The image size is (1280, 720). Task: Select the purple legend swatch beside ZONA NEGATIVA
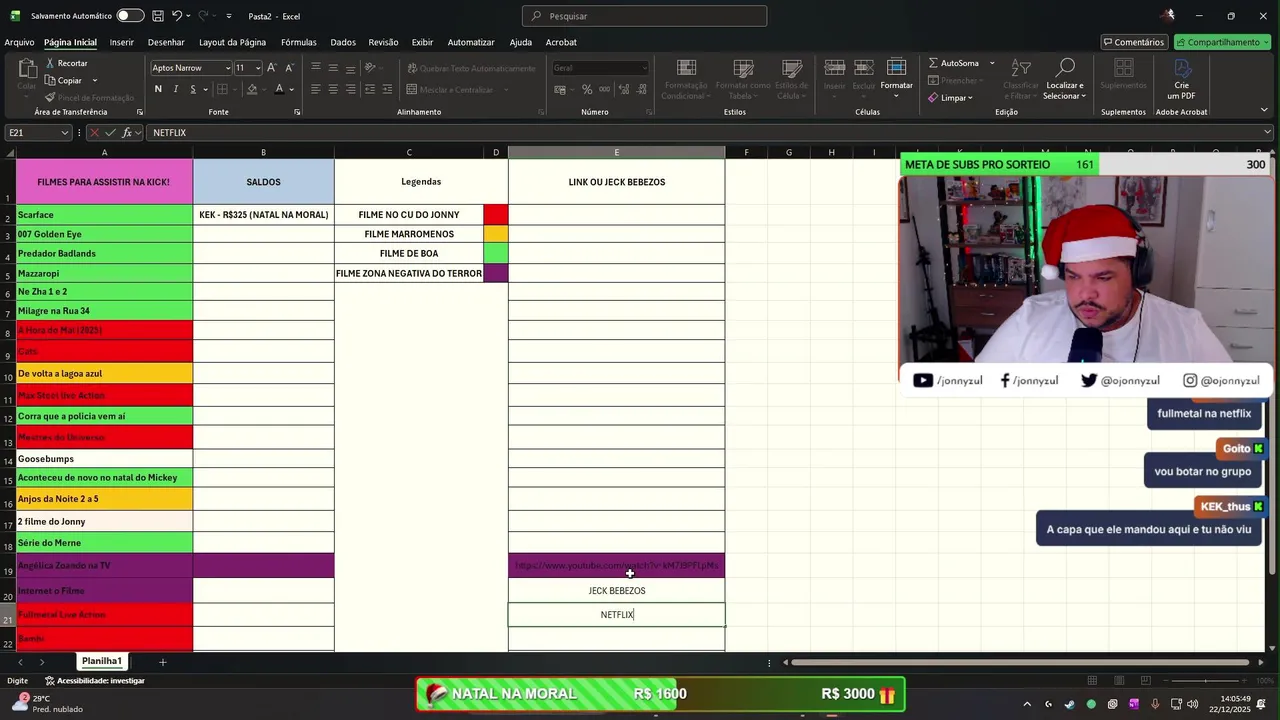pyautogui.click(x=496, y=273)
